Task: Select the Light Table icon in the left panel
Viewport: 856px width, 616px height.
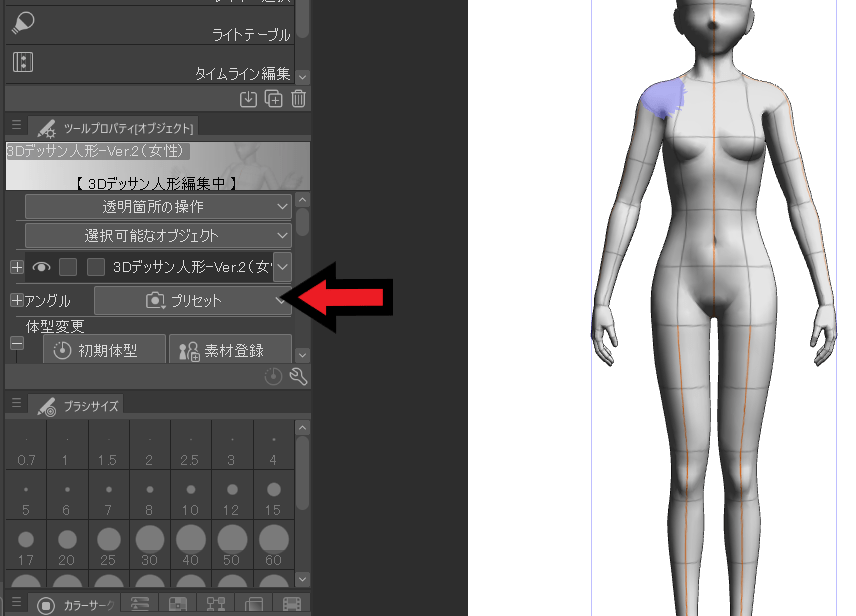Action: 22,22
